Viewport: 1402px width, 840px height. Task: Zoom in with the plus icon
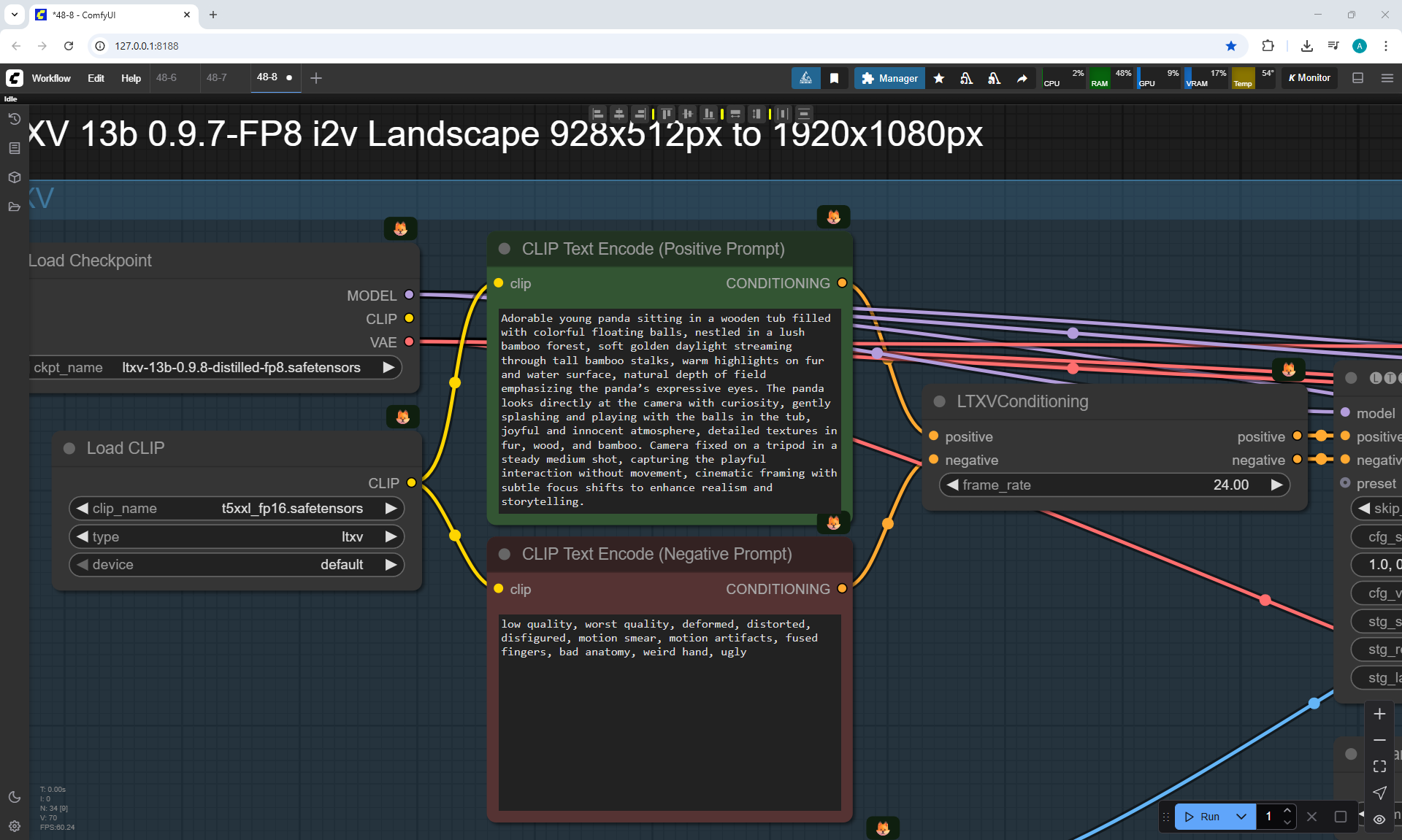pos(1379,714)
